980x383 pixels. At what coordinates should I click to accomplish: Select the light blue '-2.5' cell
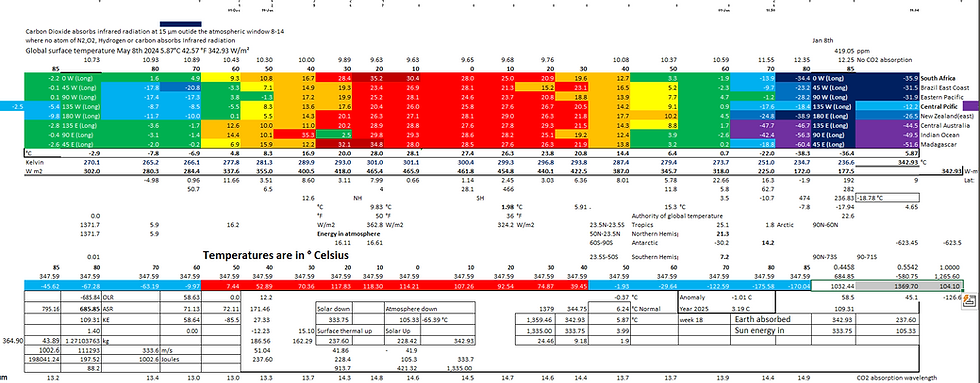coord(12,107)
